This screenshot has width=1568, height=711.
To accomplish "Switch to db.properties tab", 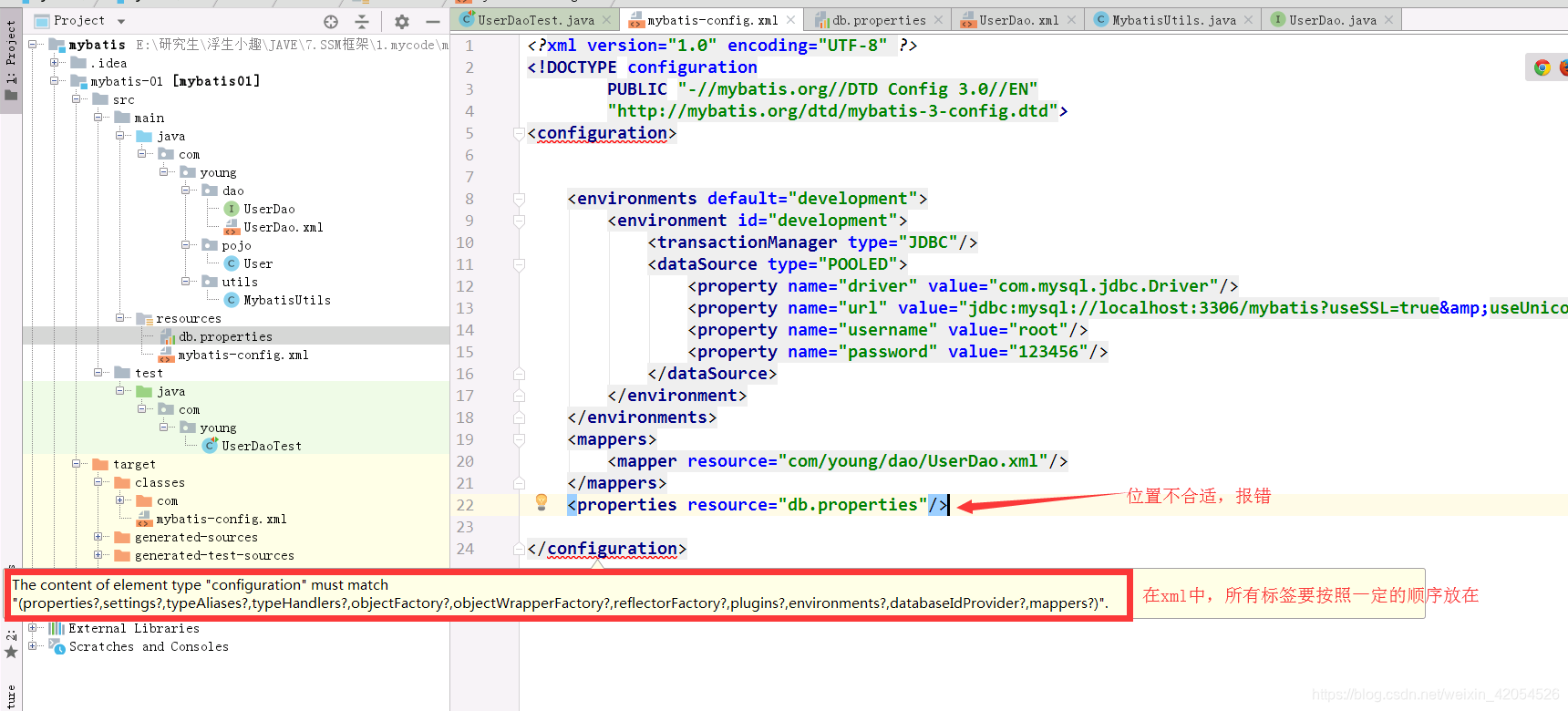I will 879,20.
